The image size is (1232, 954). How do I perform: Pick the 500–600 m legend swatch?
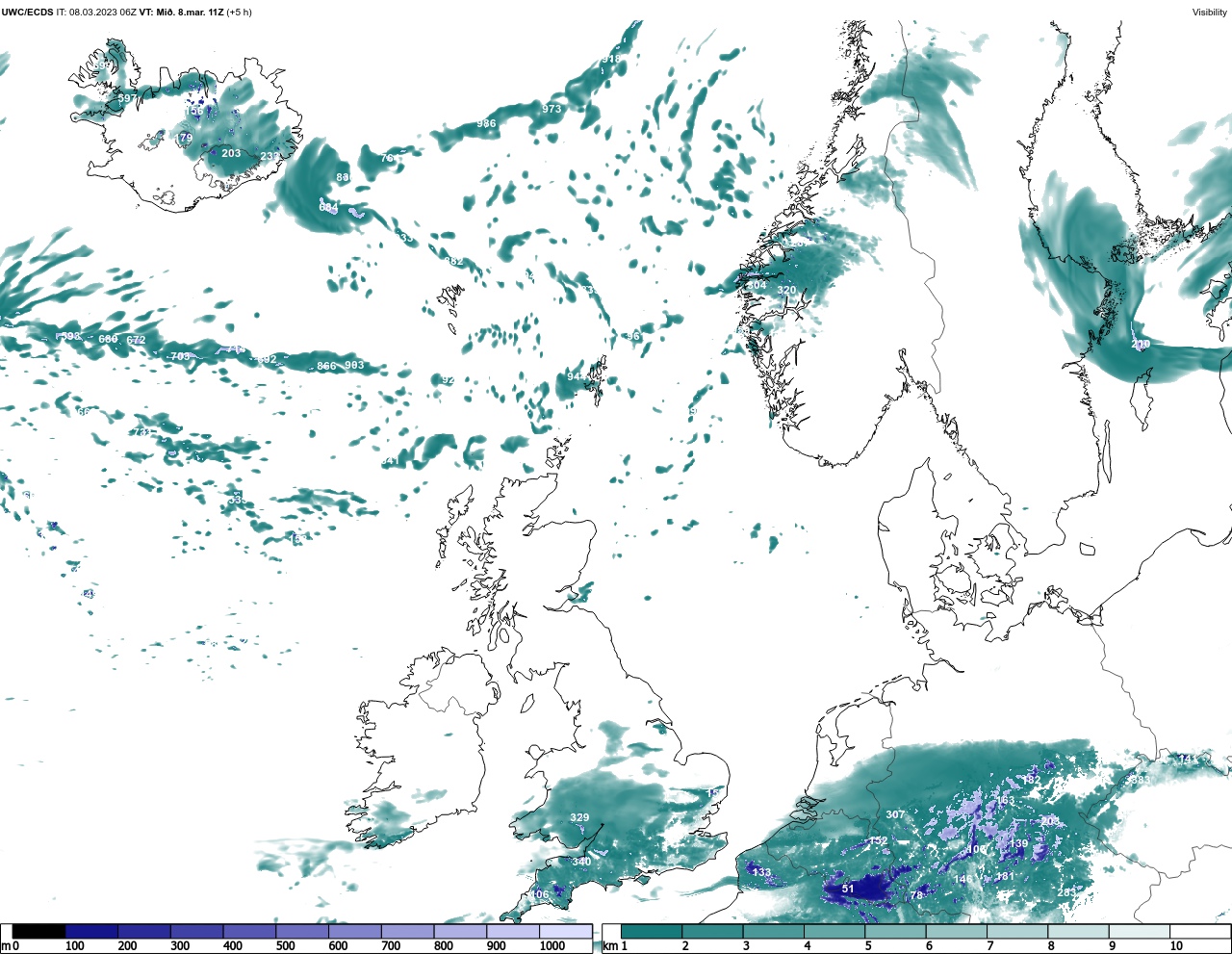302,932
